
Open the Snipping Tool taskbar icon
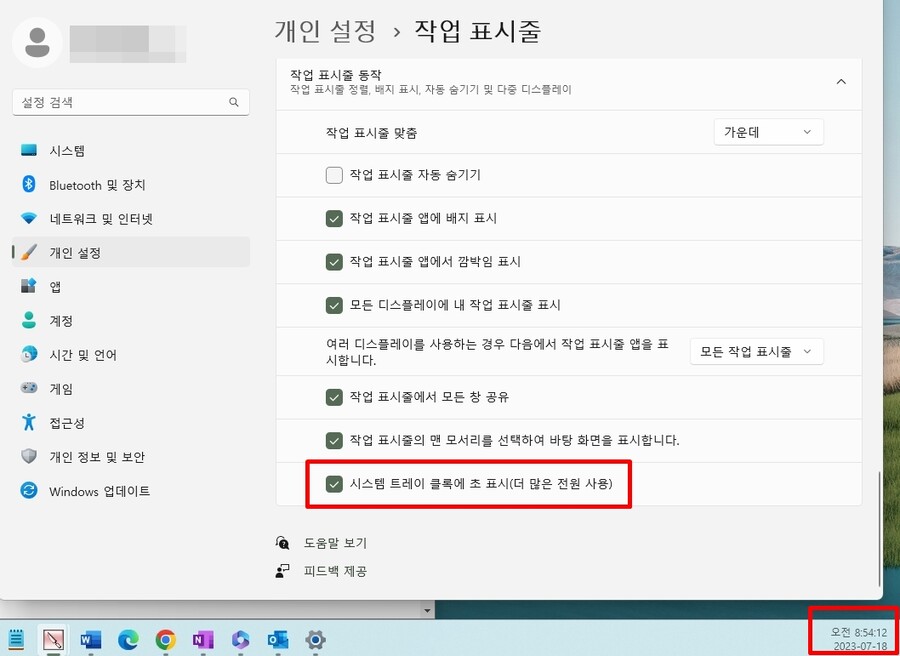[53, 639]
